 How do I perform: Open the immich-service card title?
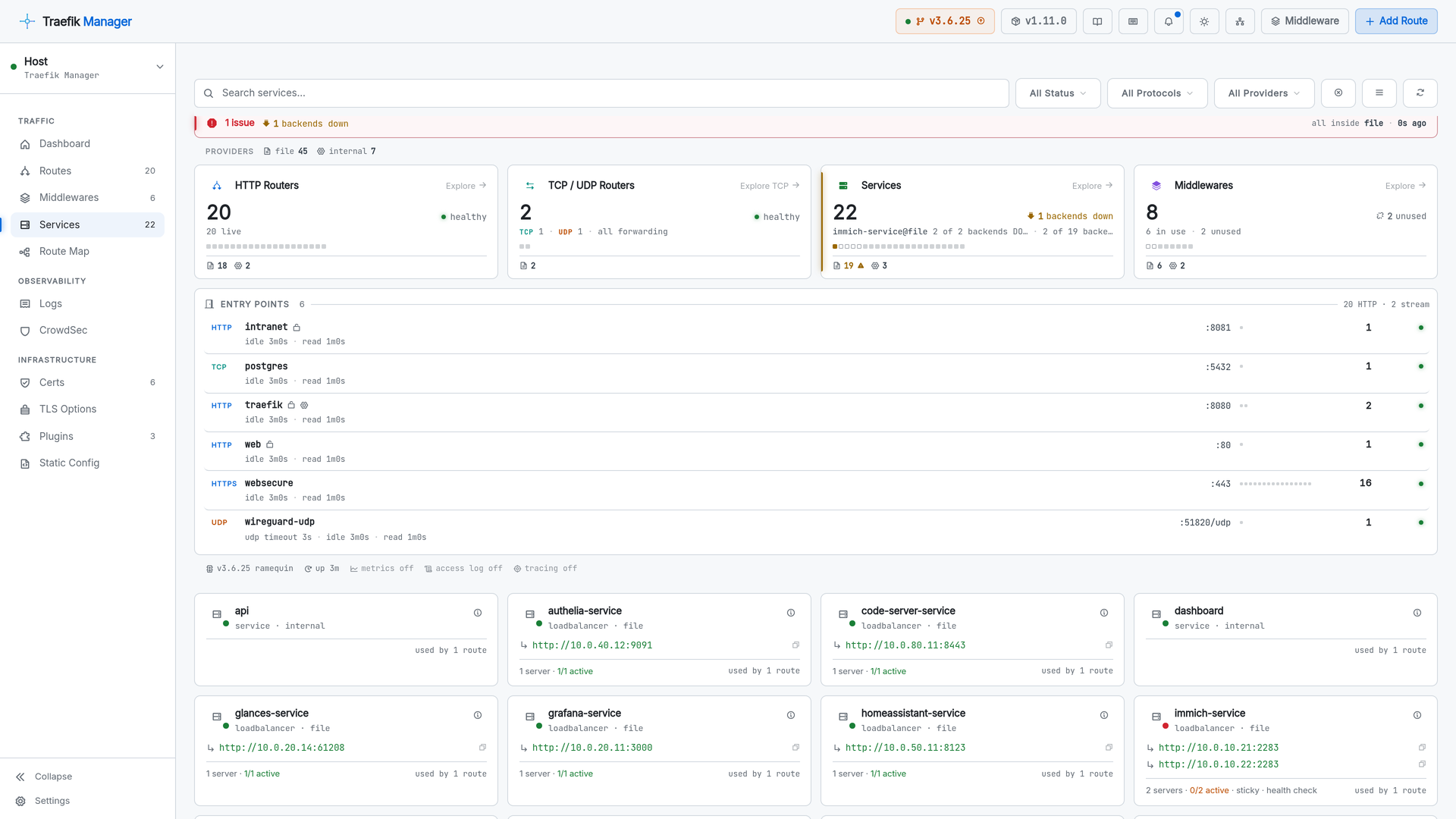[1210, 714]
